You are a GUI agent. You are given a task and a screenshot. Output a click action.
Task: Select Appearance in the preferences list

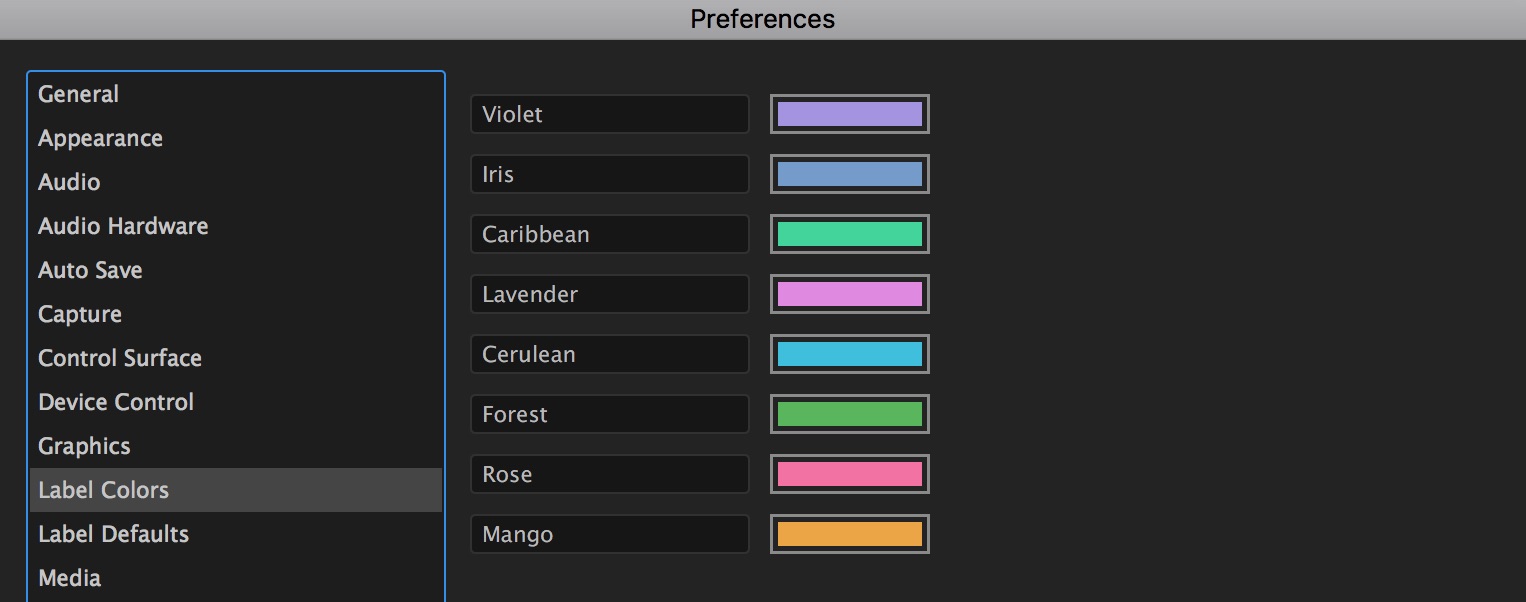pyautogui.click(x=236, y=138)
